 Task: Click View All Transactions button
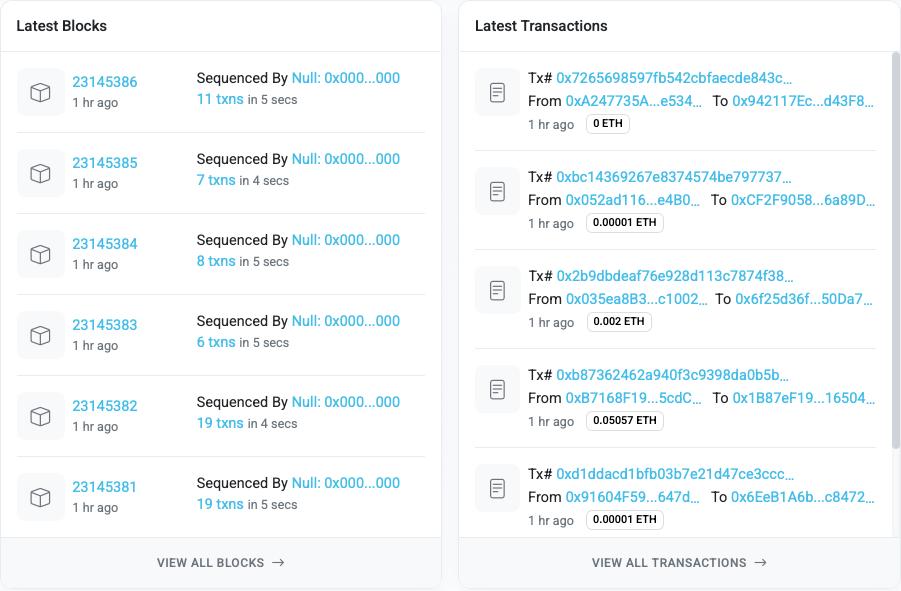click(x=679, y=562)
